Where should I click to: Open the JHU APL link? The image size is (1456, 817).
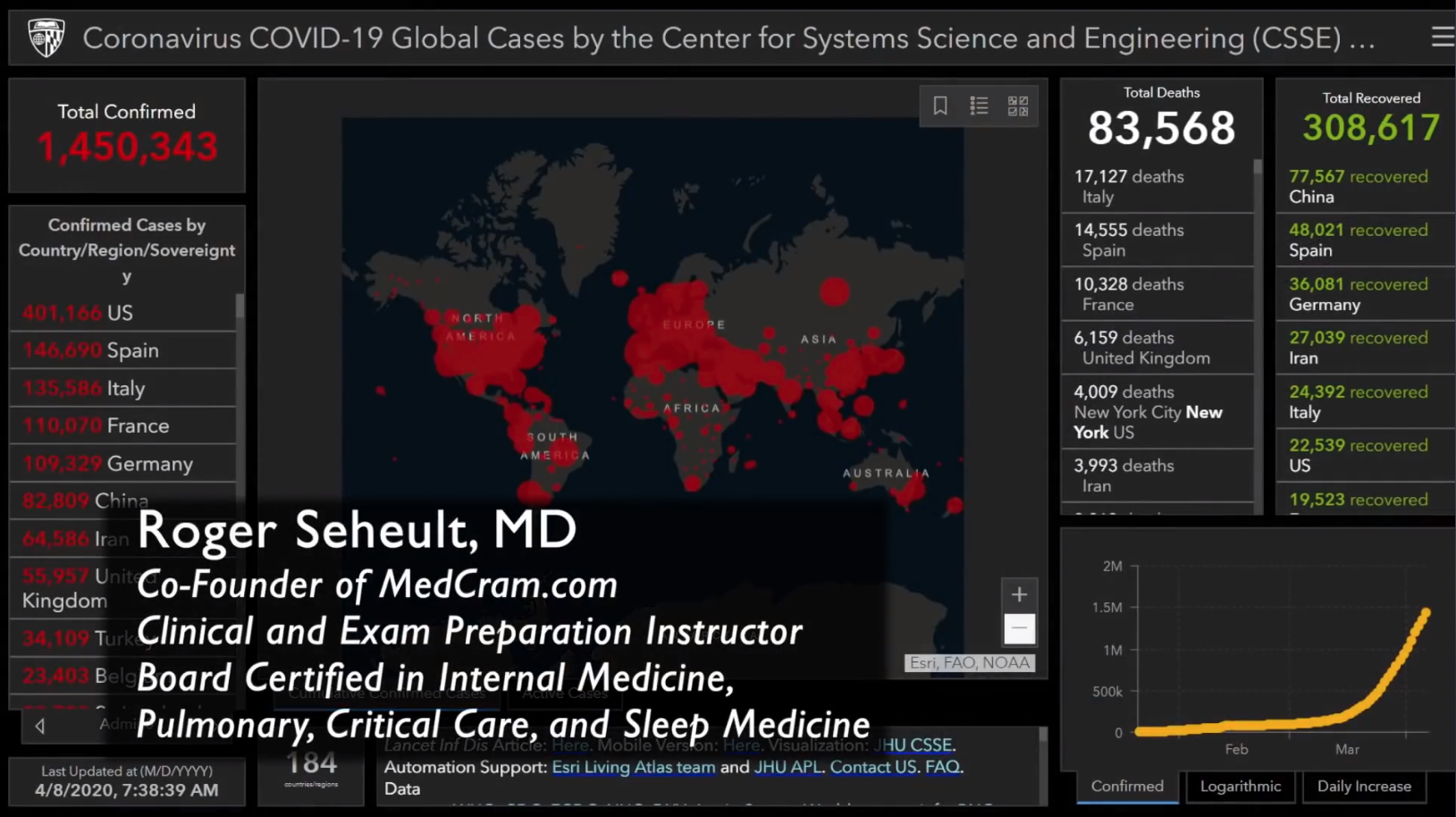click(787, 767)
